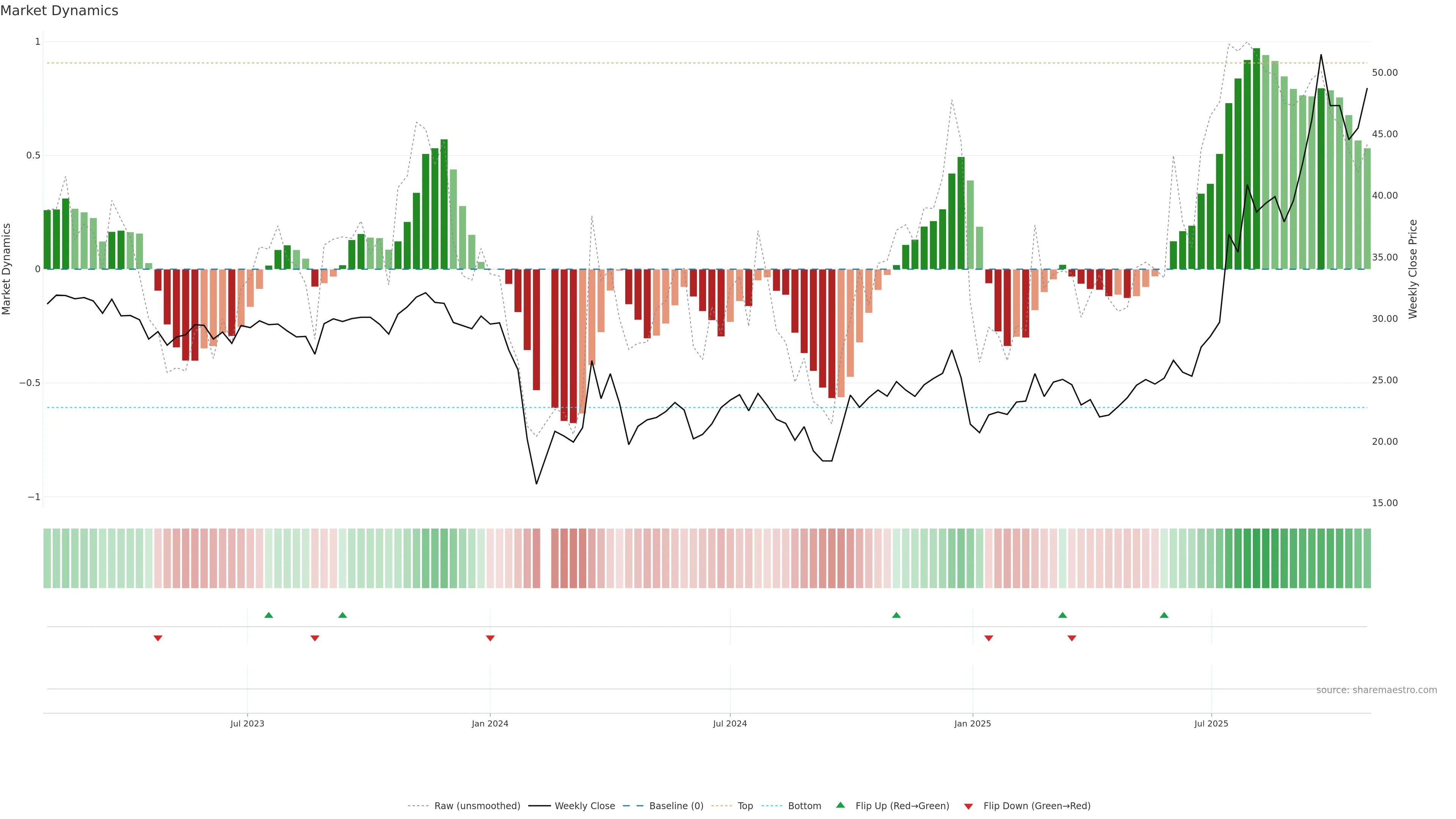Toggle the Weekly Close legend item
The width and height of the screenshot is (1456, 819).
pos(584,806)
